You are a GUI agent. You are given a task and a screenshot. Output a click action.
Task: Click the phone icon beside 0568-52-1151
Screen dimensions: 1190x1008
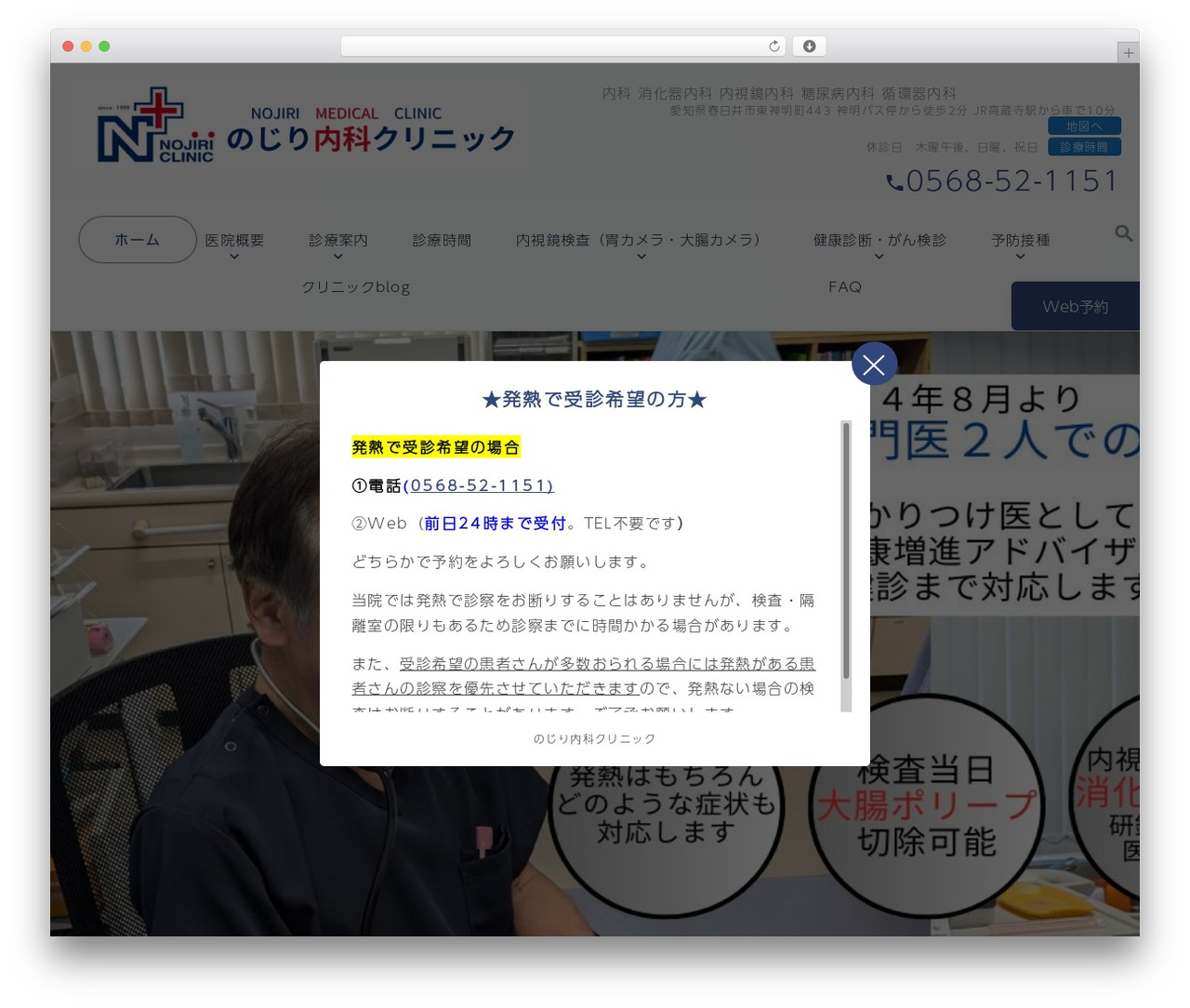pos(894,182)
